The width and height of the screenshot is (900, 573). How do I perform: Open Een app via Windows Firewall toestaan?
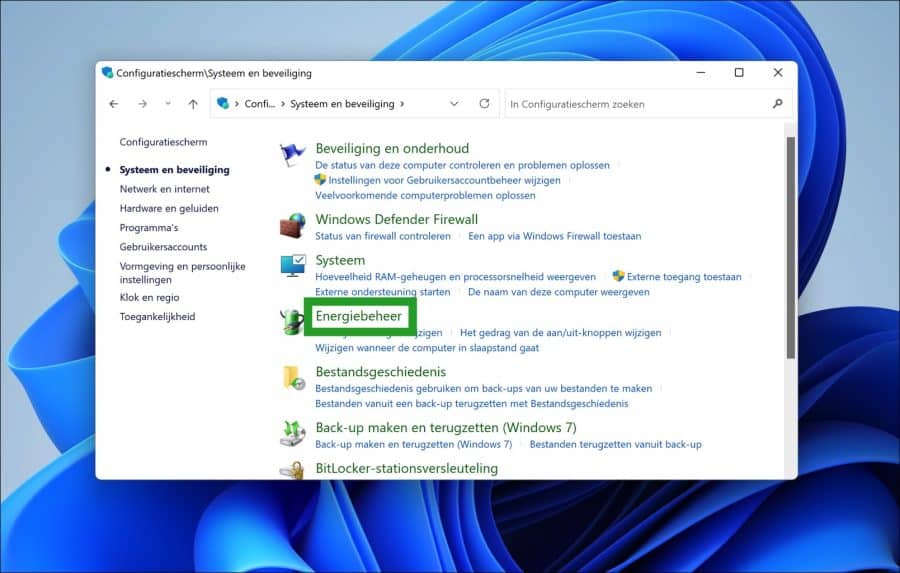(x=554, y=236)
